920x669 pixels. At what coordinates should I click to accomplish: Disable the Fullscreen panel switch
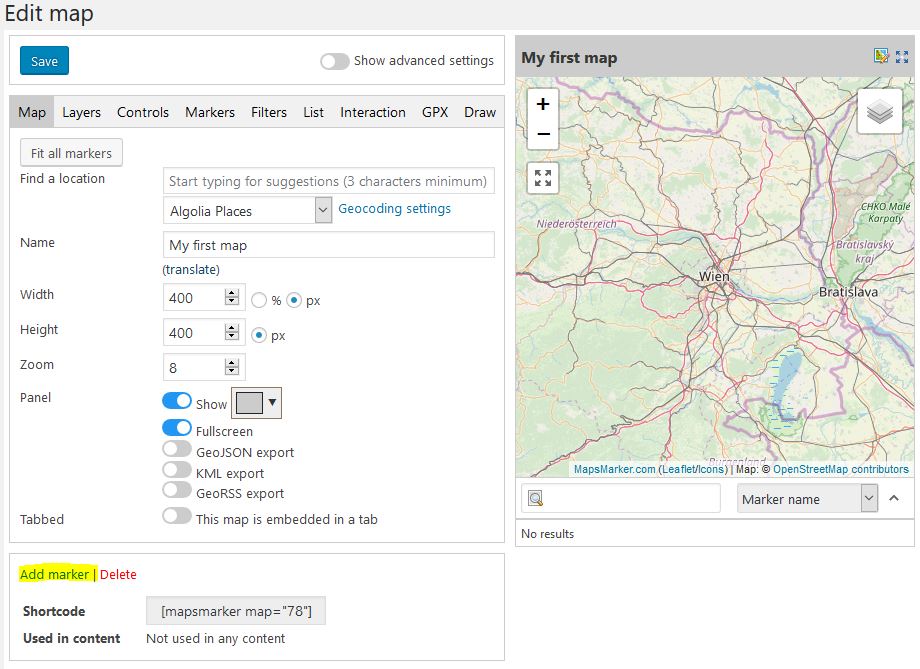(177, 428)
